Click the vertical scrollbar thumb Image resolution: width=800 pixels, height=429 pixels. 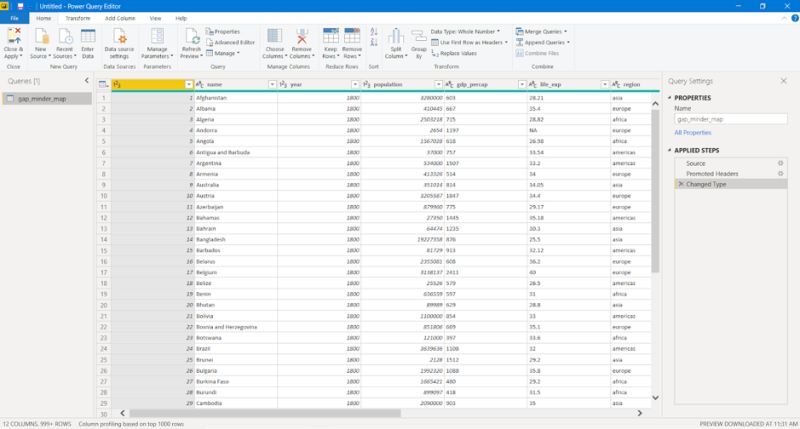click(x=656, y=191)
